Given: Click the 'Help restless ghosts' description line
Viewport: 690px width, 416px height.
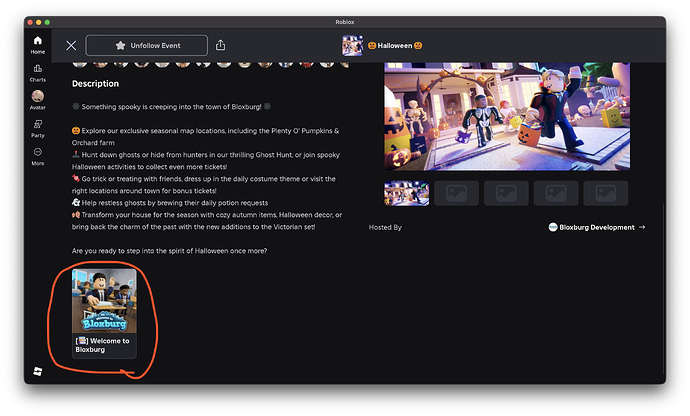Looking at the screenshot, I should [x=170, y=203].
